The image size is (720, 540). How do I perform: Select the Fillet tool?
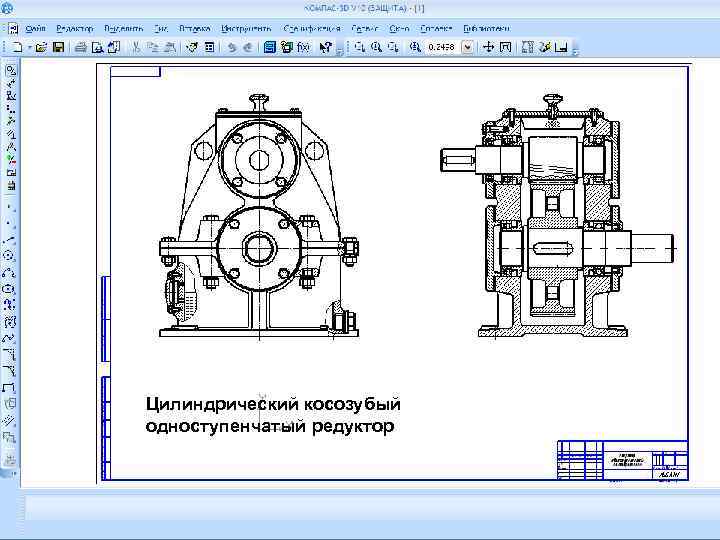pos(11,371)
